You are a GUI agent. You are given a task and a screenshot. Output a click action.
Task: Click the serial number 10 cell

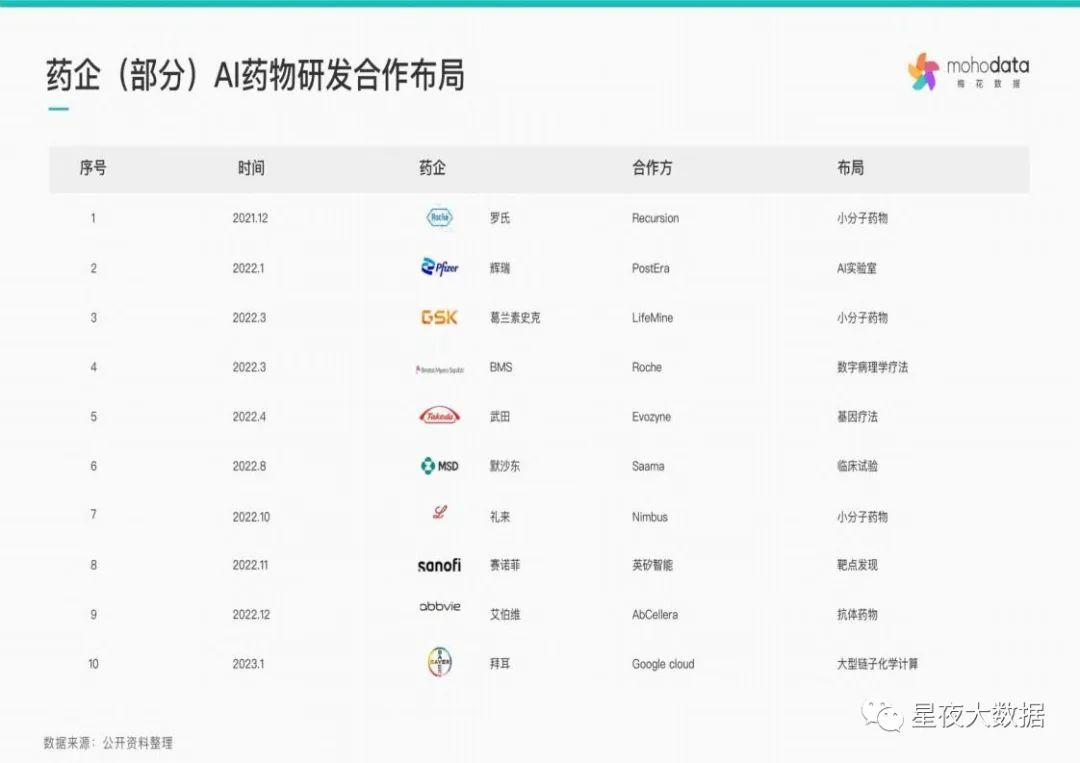tap(93, 664)
